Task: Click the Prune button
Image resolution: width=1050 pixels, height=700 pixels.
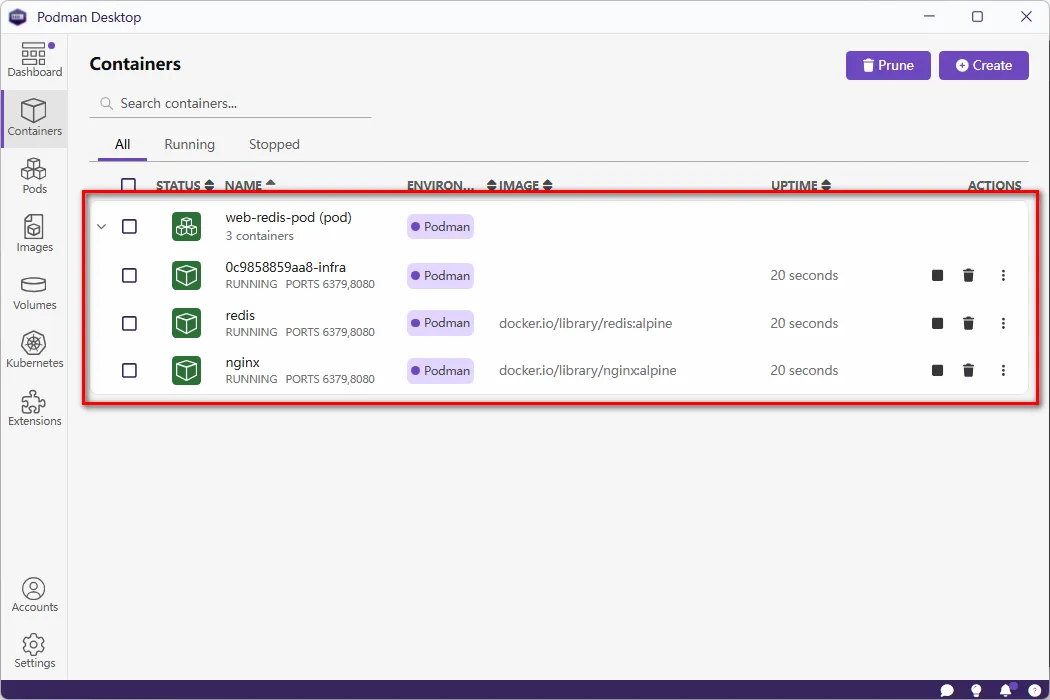Action: (888, 65)
